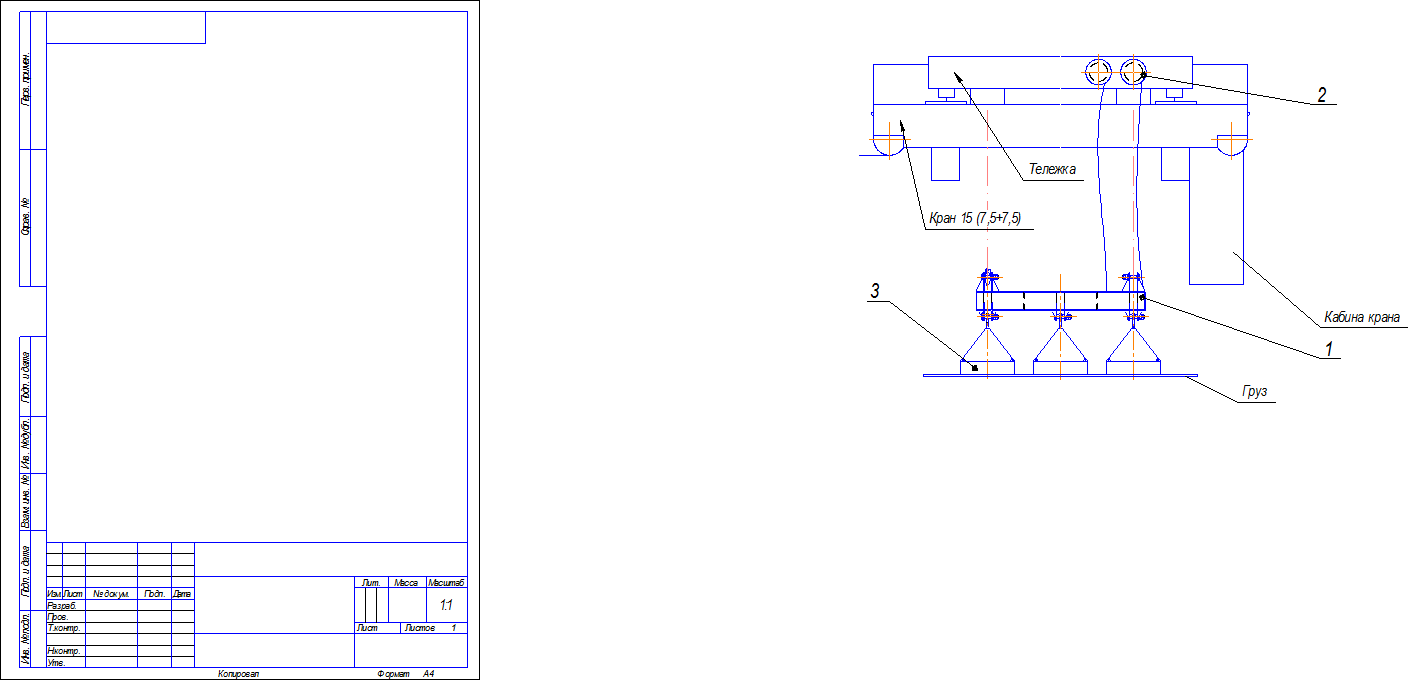Image resolution: width=1411 pixels, height=684 pixels.
Task: Select the 'Пров.' row label
Action: (58, 617)
